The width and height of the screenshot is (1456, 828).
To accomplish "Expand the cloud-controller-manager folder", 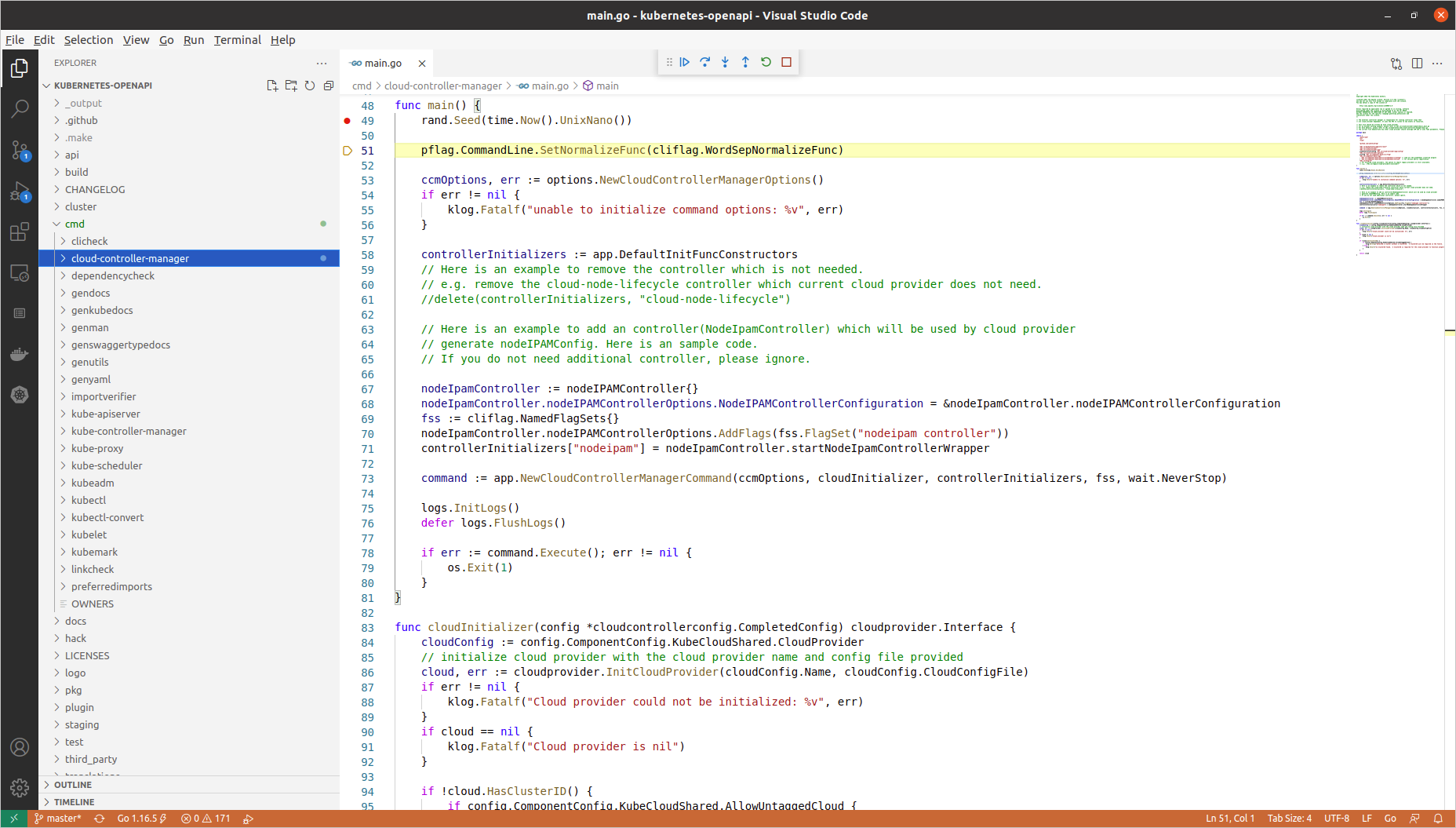I will tap(189, 258).
